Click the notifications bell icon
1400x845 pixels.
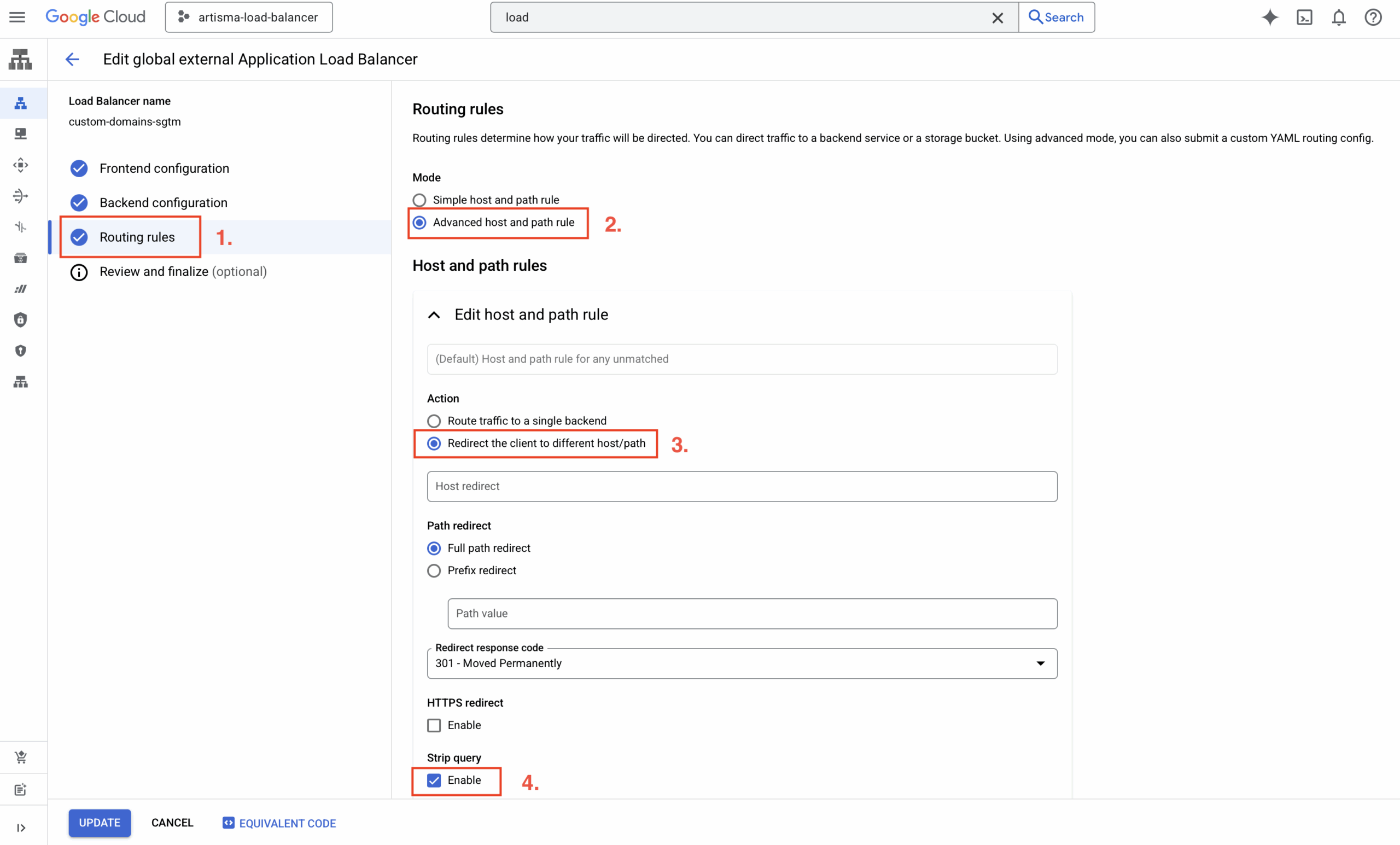point(1339,18)
